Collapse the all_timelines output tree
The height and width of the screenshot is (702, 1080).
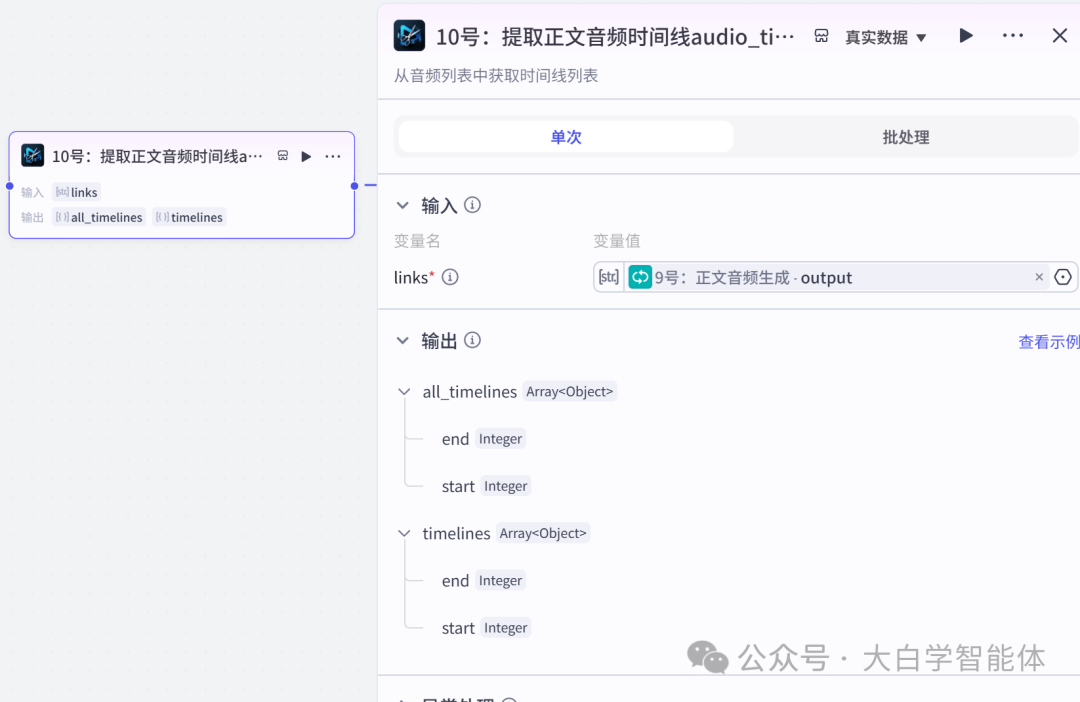click(404, 392)
